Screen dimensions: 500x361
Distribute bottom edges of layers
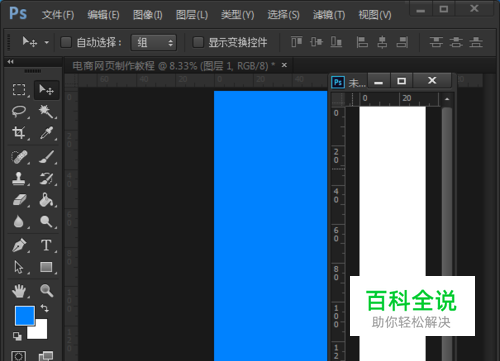tap(476, 42)
